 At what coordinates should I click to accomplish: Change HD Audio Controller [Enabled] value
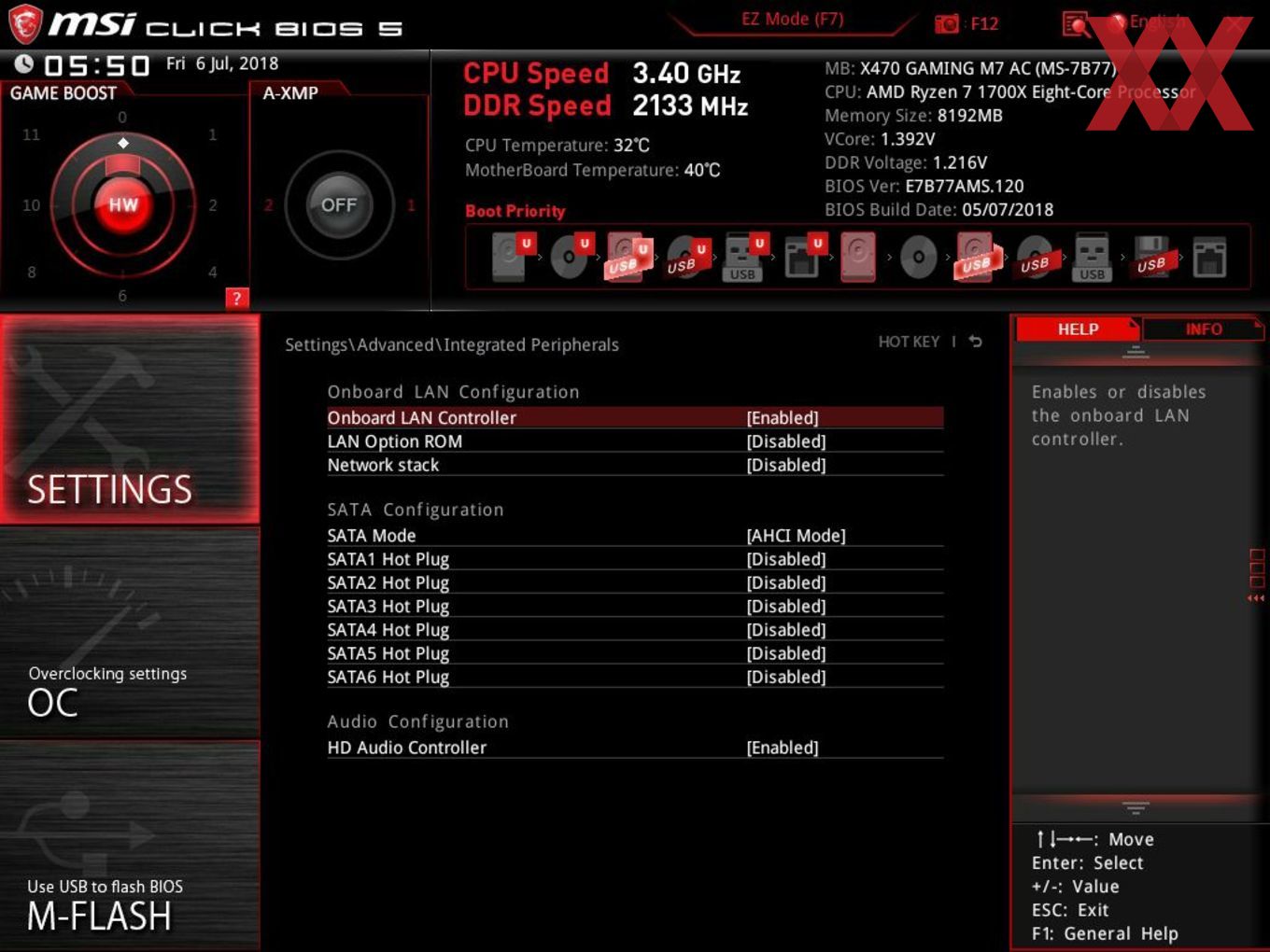tap(783, 748)
